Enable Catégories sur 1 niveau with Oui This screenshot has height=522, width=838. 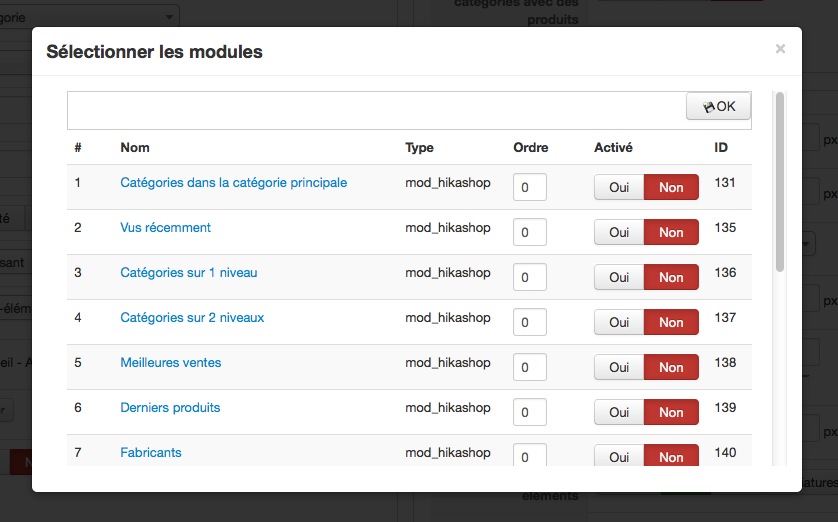click(619, 277)
